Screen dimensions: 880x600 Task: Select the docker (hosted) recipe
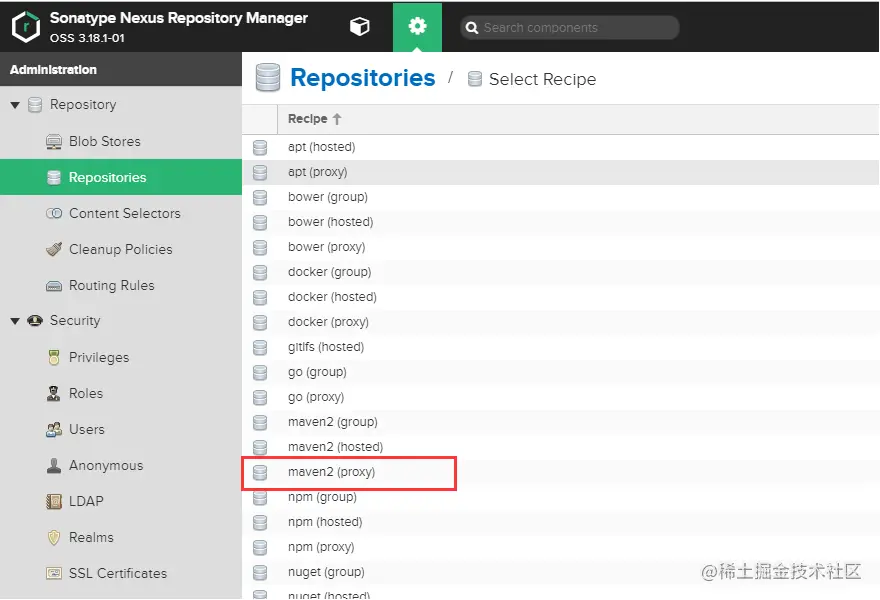click(561, 297)
